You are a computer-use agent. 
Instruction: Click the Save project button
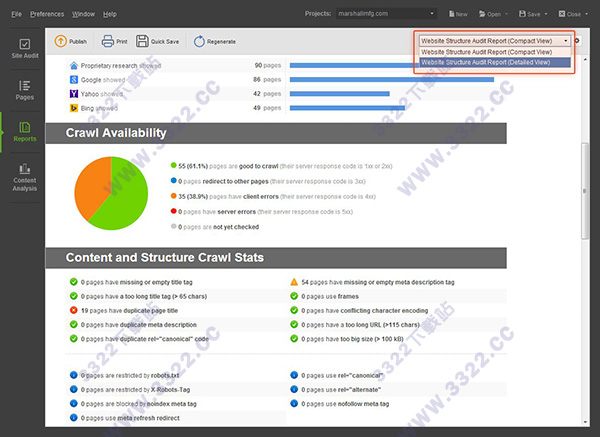coord(530,14)
